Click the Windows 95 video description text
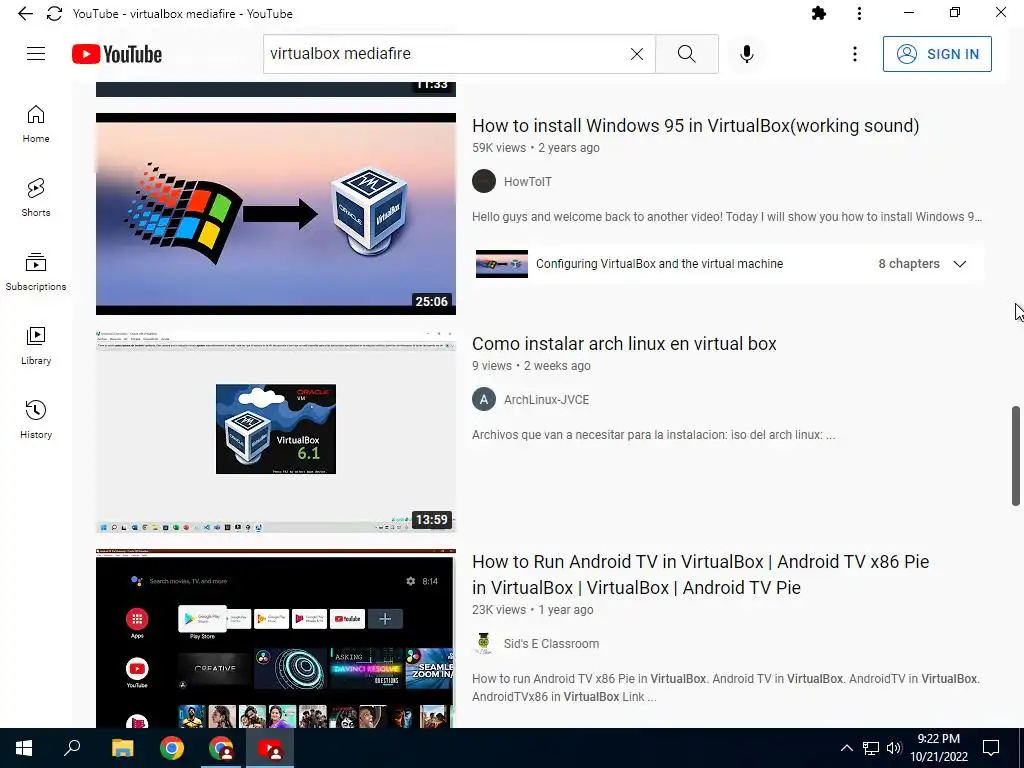This screenshot has height=768, width=1024. 727,217
